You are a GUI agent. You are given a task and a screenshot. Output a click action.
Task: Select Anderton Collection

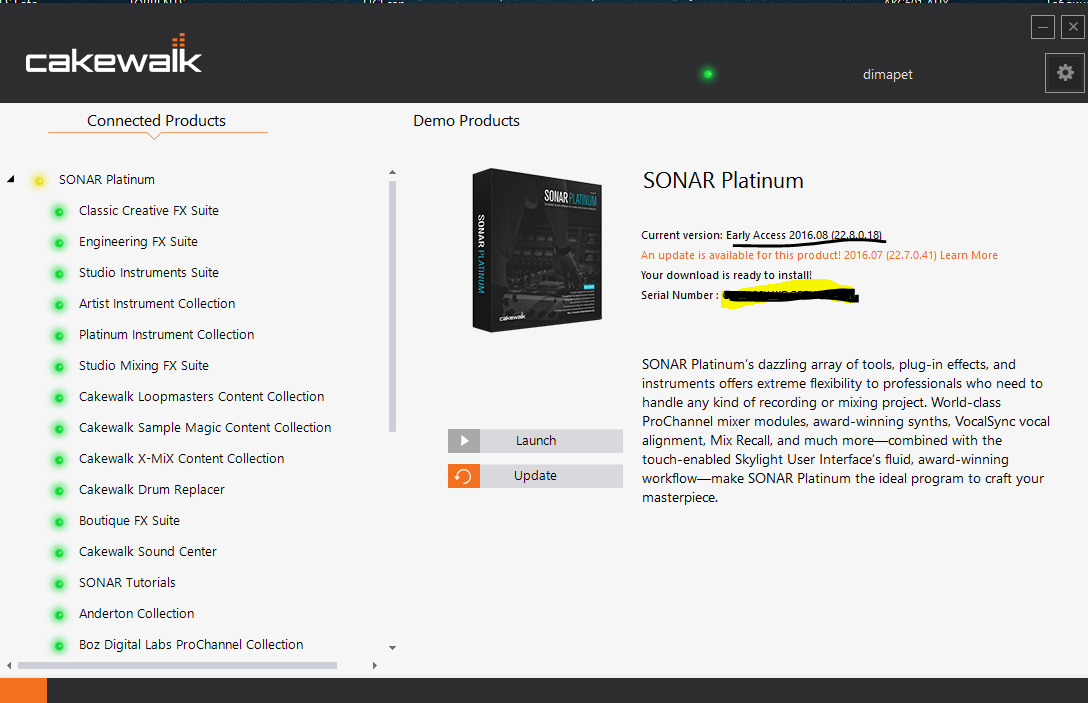pos(136,613)
